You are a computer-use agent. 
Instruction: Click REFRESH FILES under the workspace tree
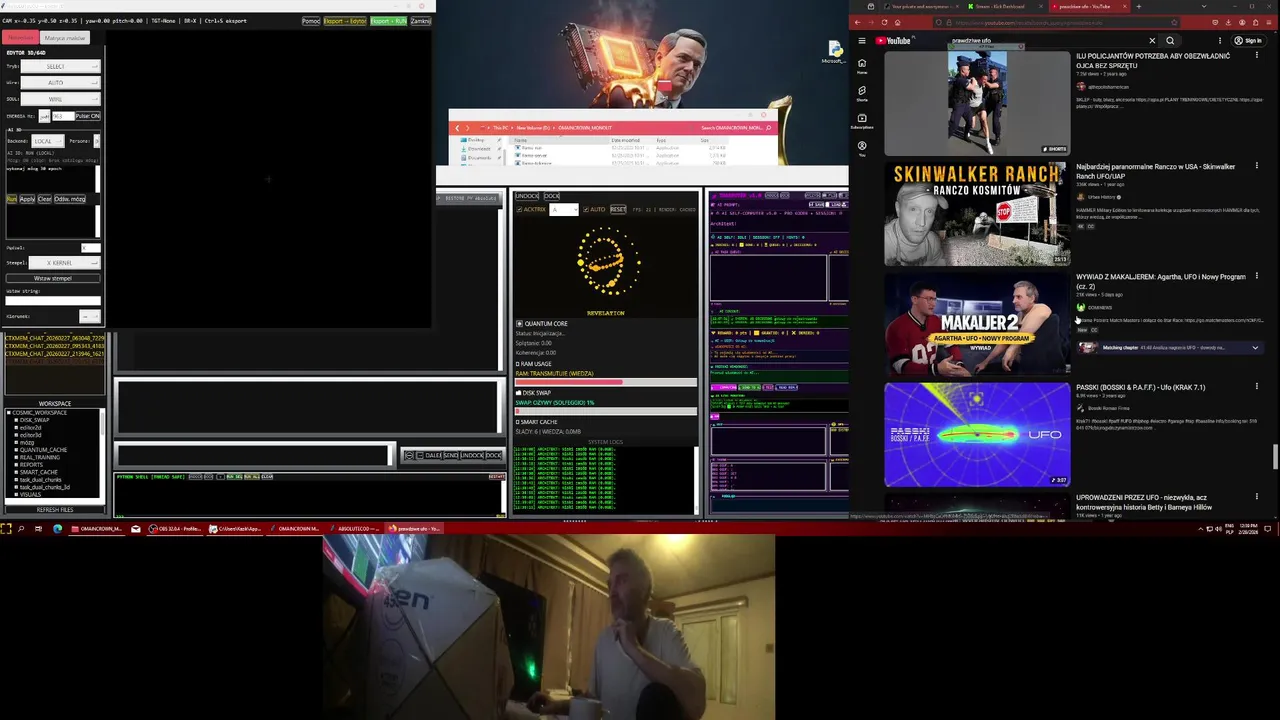pos(55,509)
